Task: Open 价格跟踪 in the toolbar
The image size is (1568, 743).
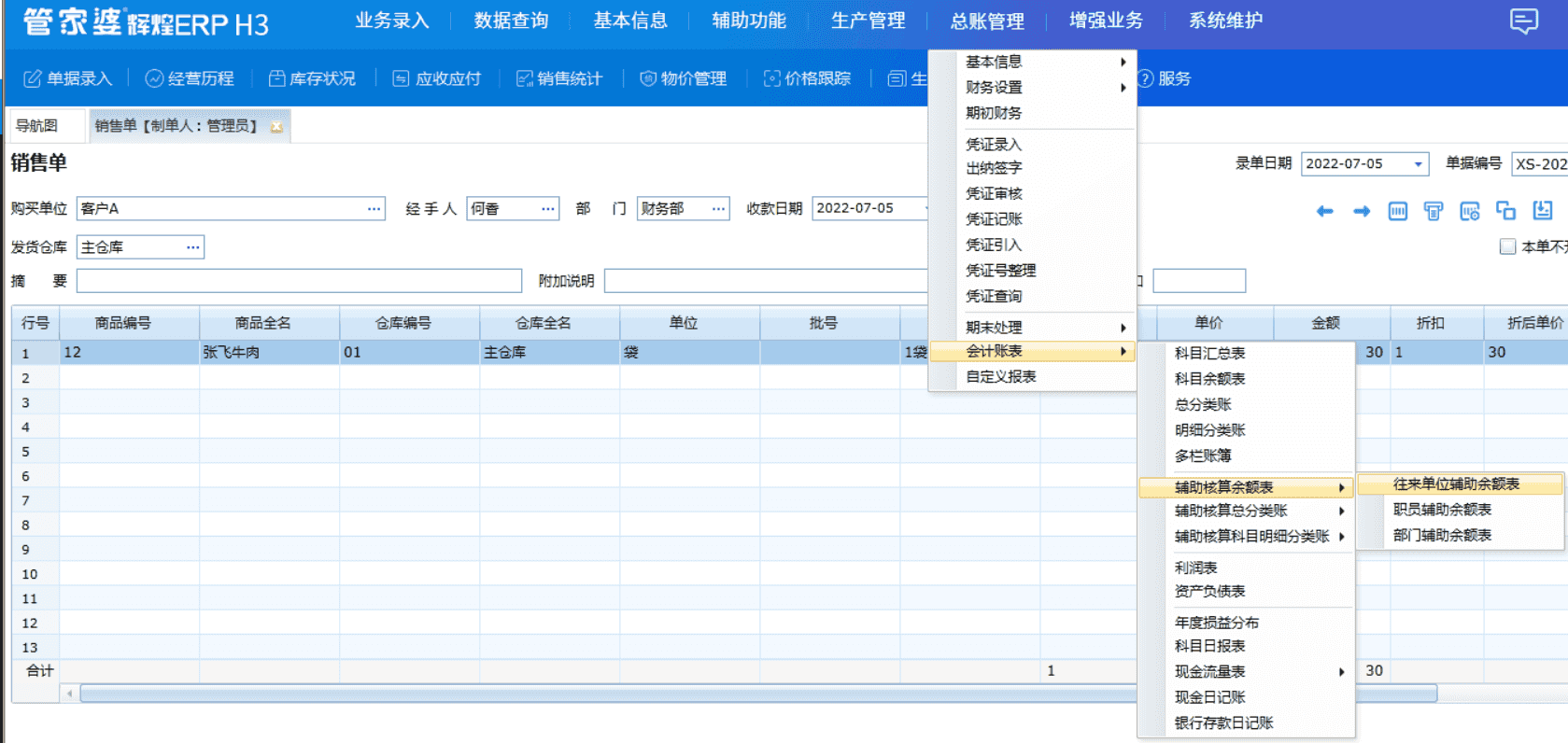Action: click(x=807, y=78)
